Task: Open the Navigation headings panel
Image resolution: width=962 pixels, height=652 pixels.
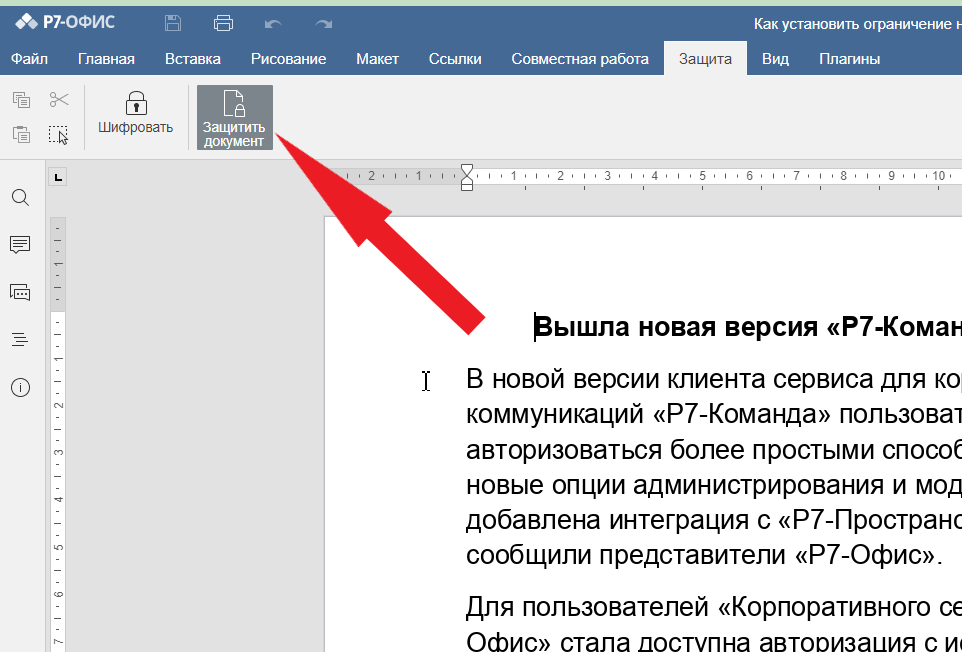Action: pos(20,340)
